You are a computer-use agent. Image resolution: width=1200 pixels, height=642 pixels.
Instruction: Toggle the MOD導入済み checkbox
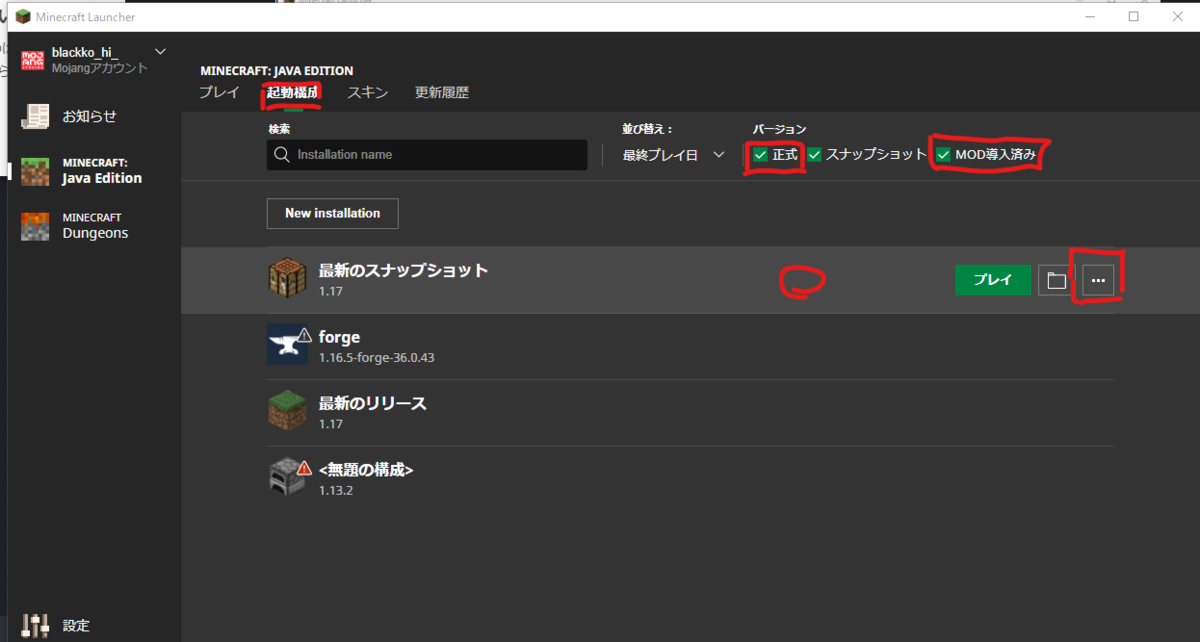943,155
